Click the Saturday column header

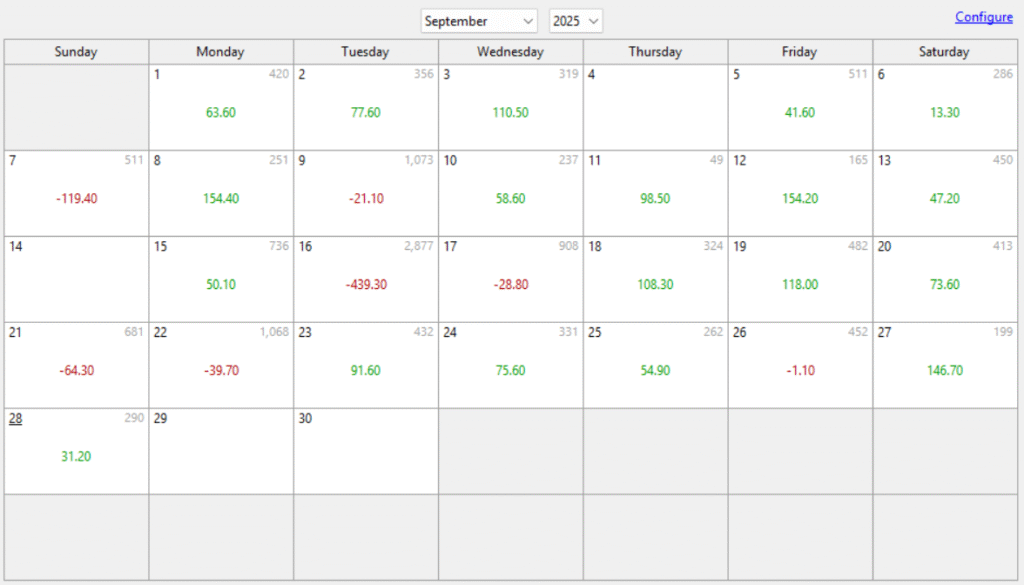point(944,52)
